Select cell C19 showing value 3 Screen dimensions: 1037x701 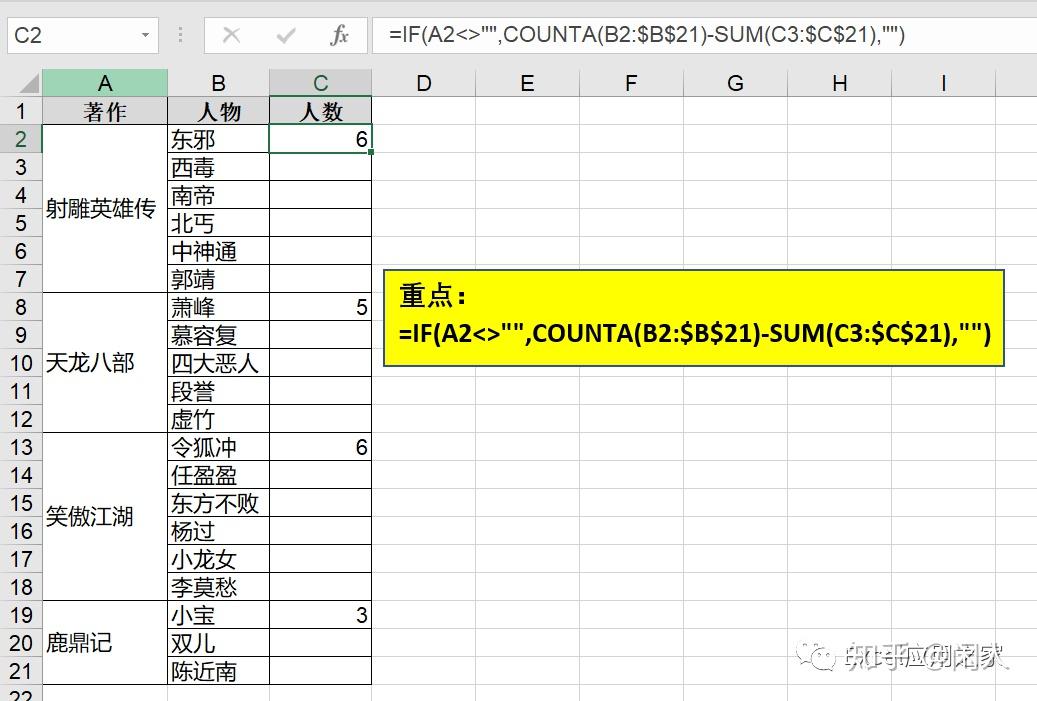click(x=321, y=615)
